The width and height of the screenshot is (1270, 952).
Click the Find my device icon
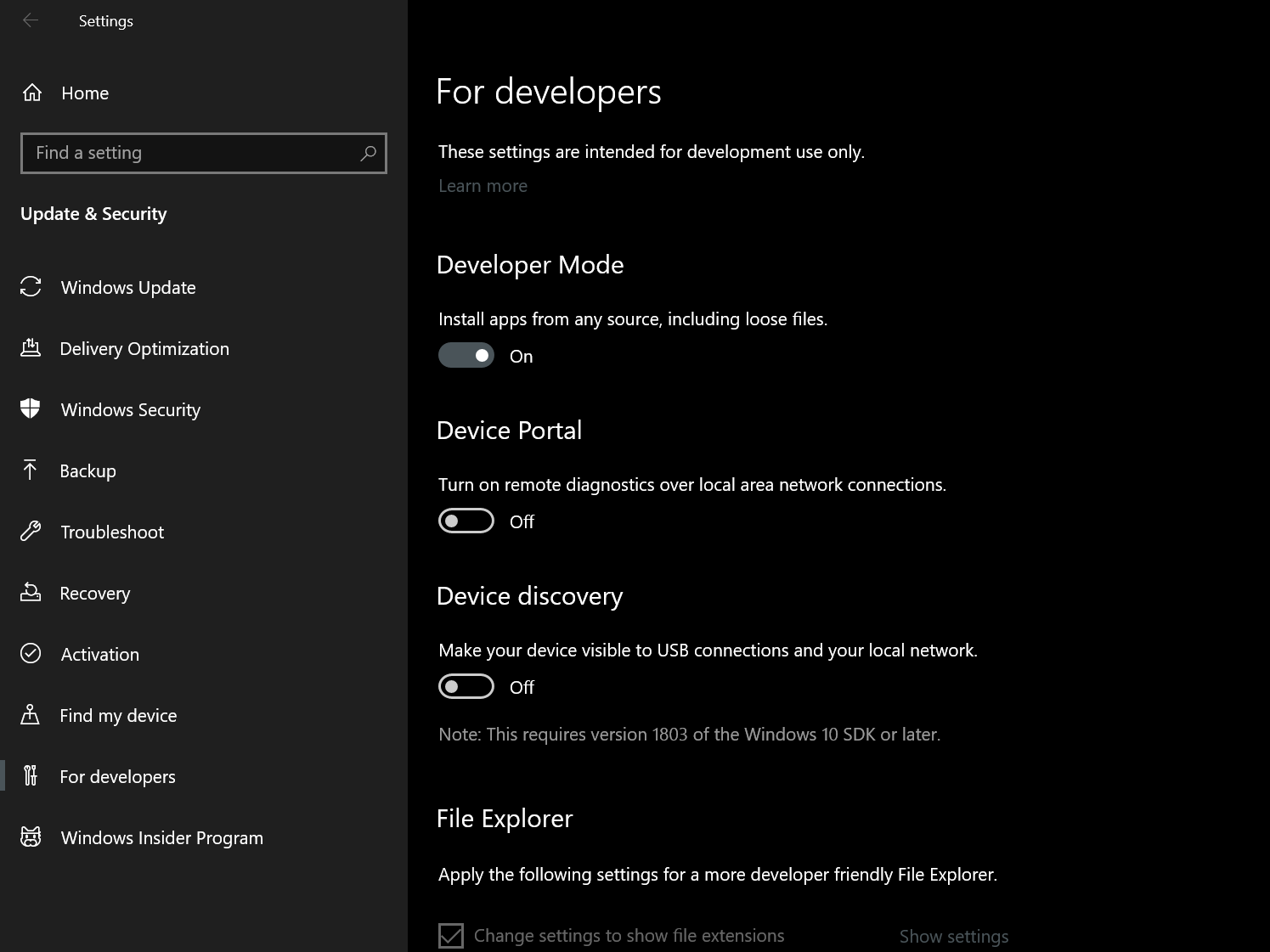31,715
